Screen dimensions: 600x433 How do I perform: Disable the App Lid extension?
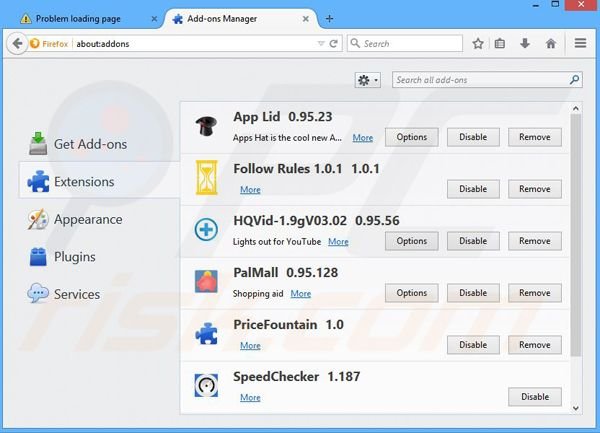click(473, 137)
